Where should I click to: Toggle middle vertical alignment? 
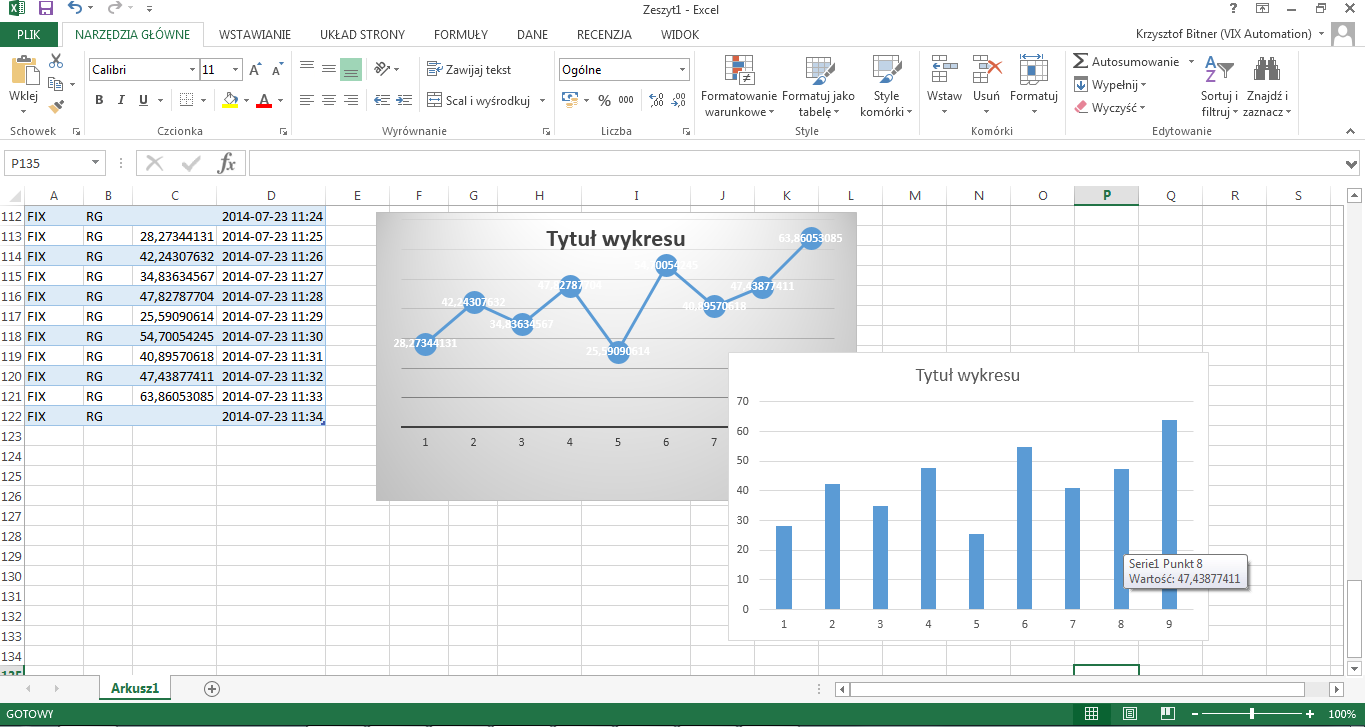point(328,69)
